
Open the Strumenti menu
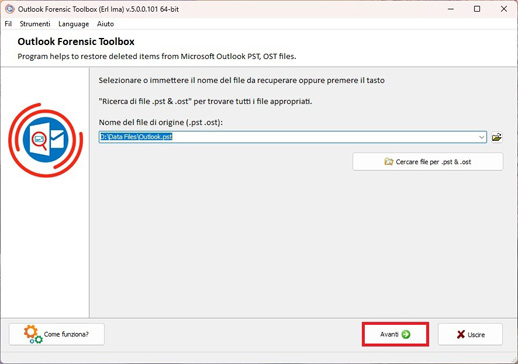coord(35,24)
